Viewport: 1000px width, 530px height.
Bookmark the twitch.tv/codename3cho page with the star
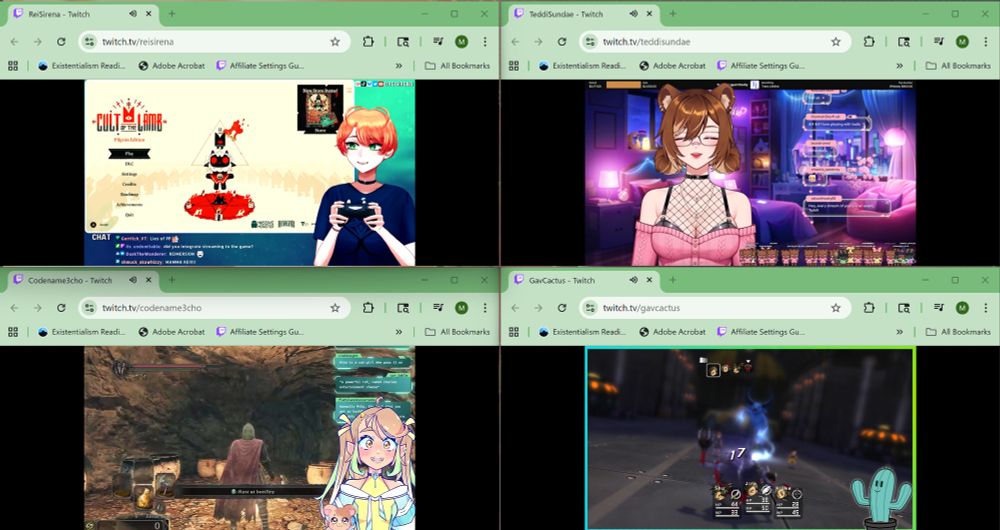pos(335,307)
